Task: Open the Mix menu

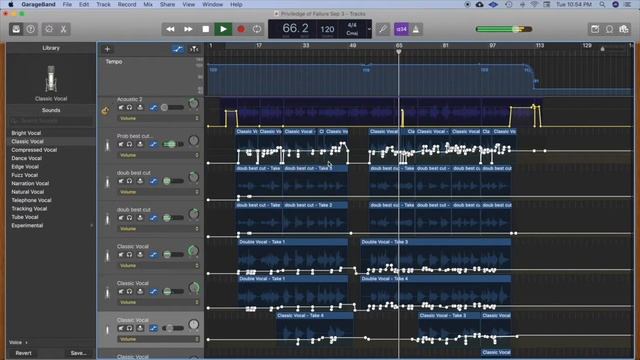Action: click(x=148, y=4)
